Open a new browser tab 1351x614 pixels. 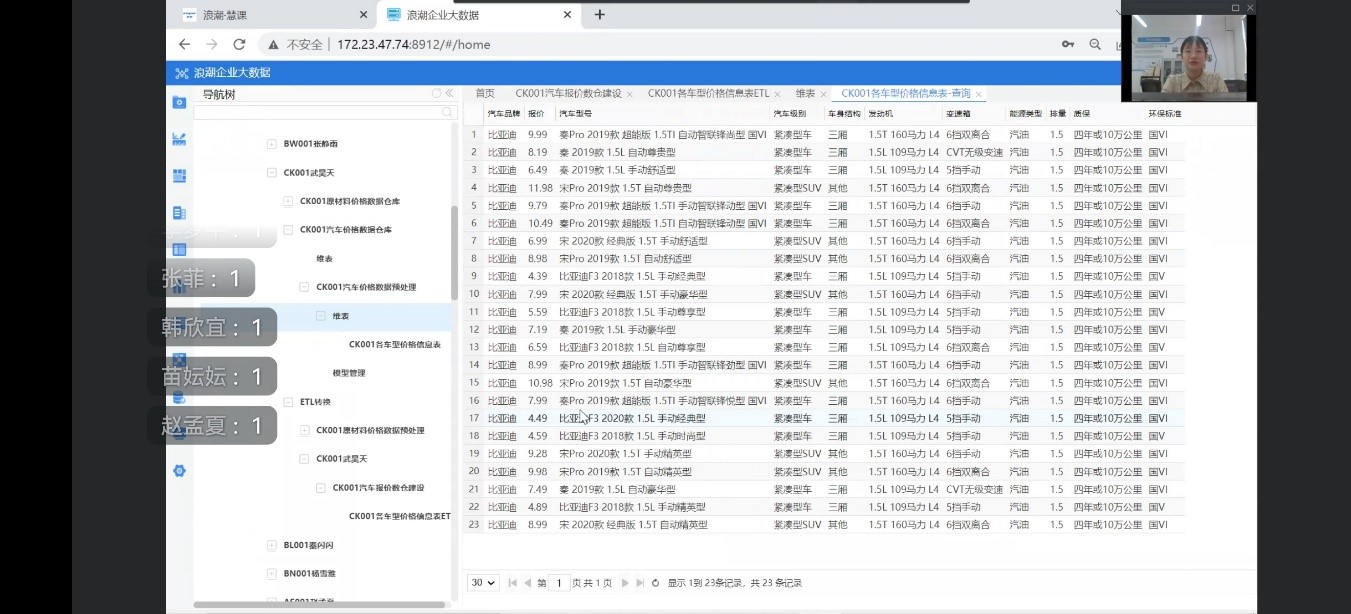(x=600, y=15)
